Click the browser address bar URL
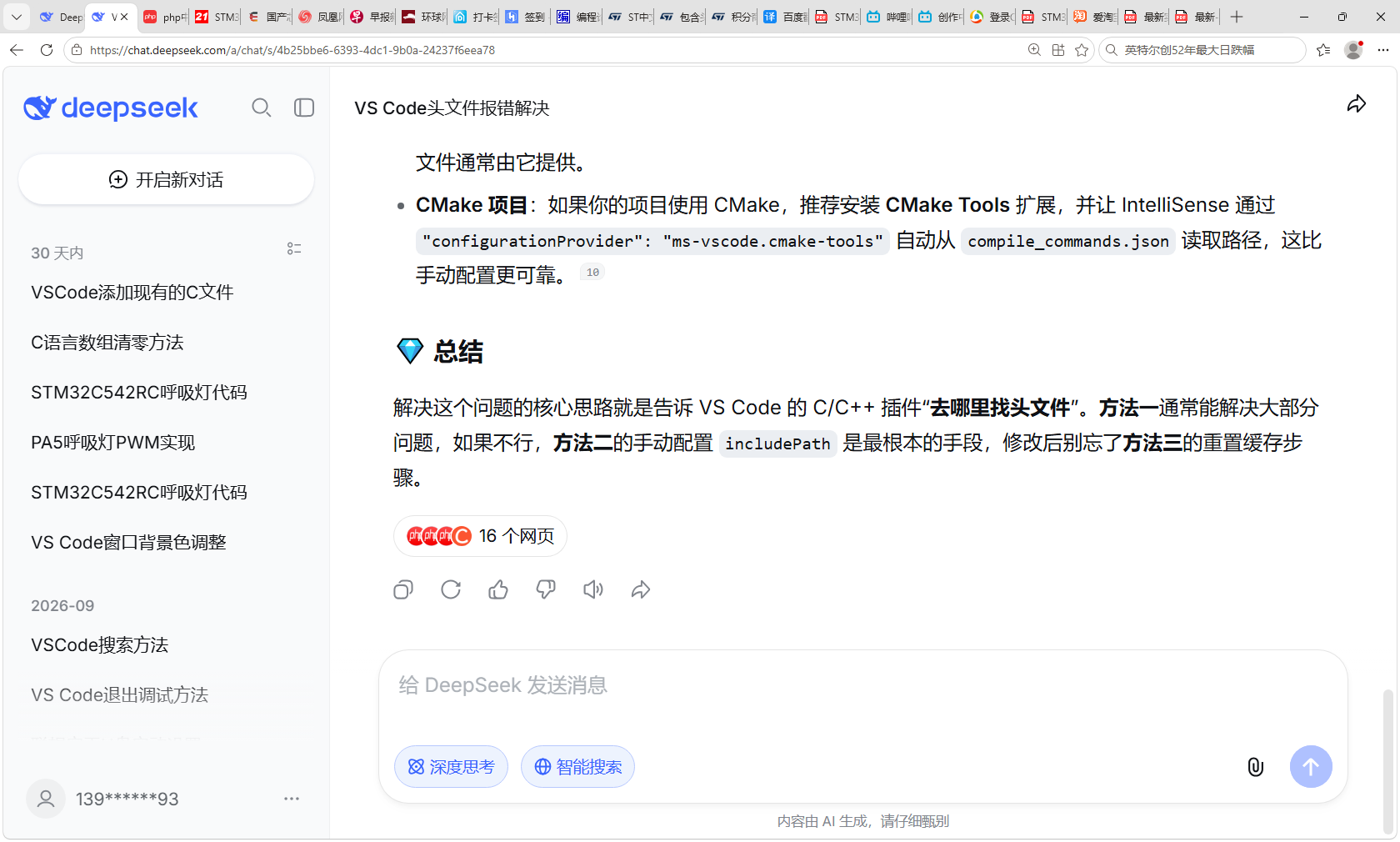 pyautogui.click(x=292, y=50)
